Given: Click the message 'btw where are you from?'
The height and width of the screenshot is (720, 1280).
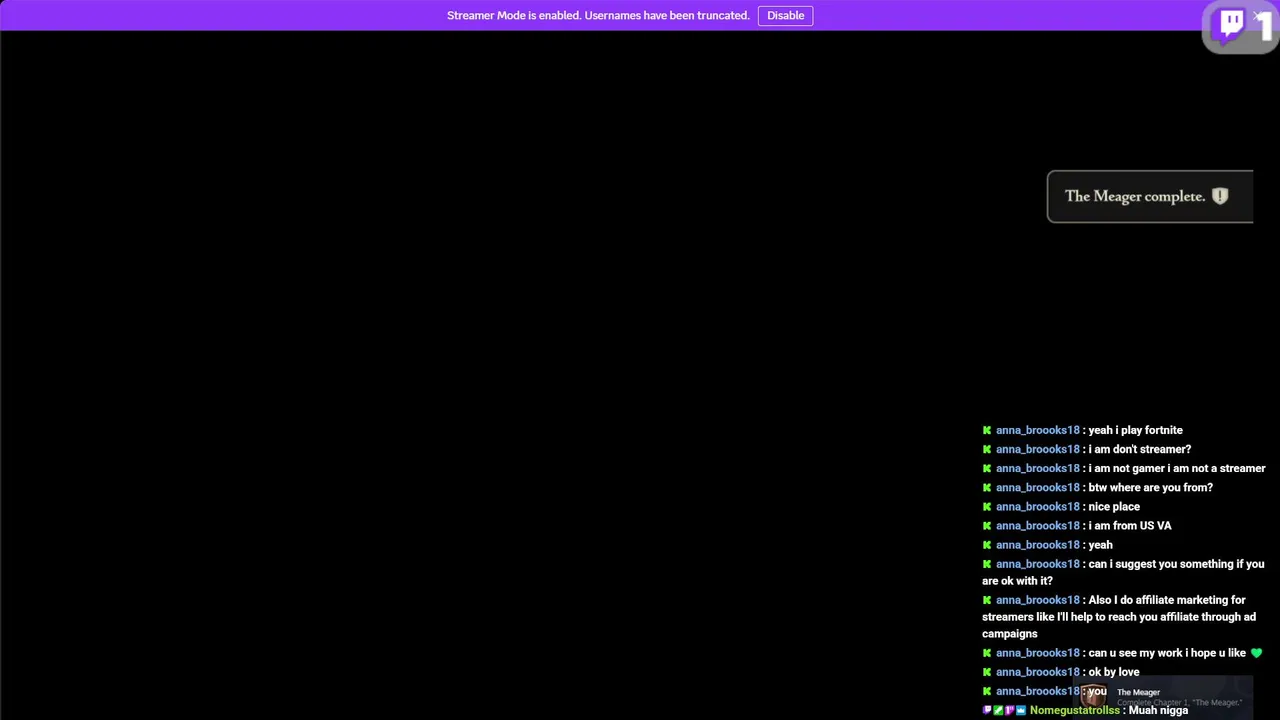Looking at the screenshot, I should 1150,487.
